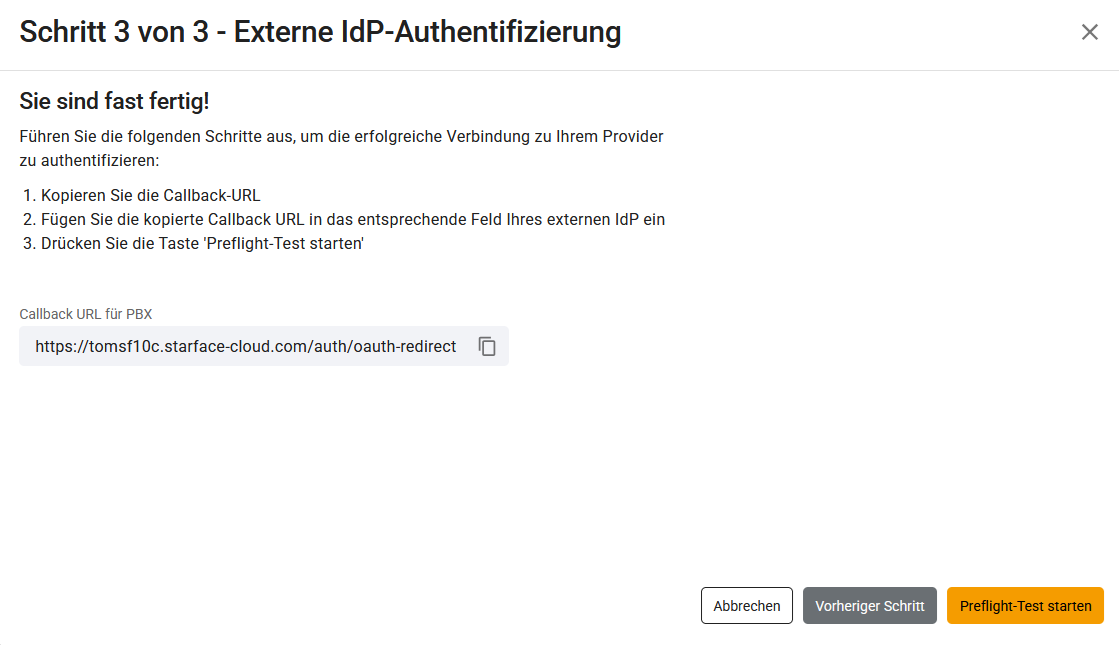Click the word 'Provider' in the intro
This screenshot has height=645, width=1119.
click(x=632, y=136)
